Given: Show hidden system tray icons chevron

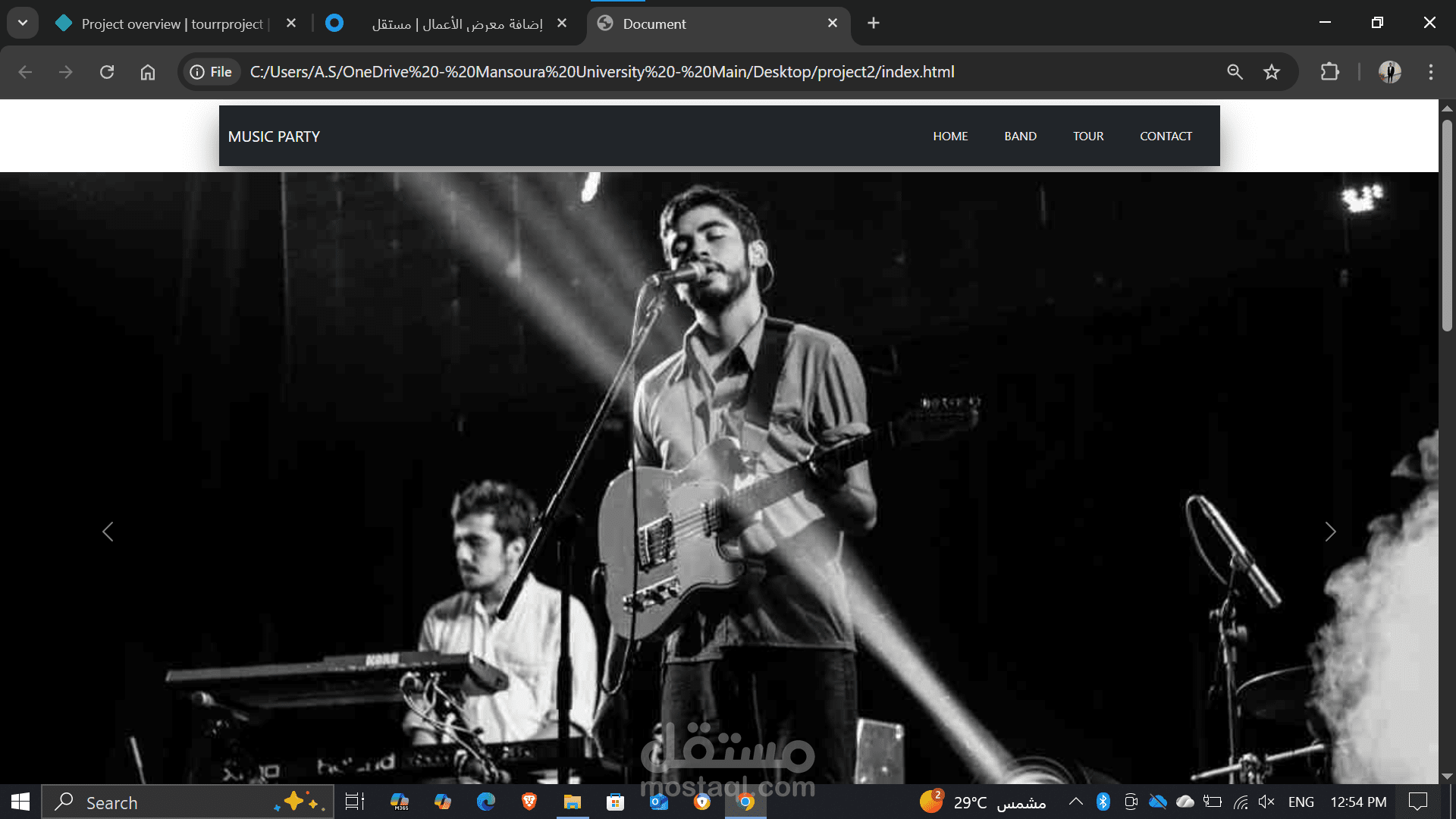Looking at the screenshot, I should tap(1075, 802).
